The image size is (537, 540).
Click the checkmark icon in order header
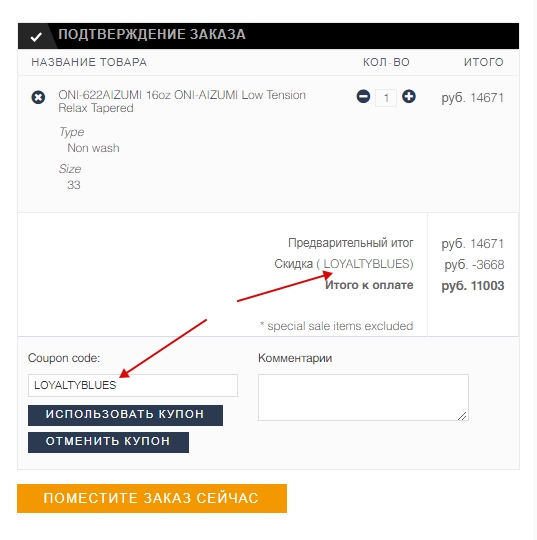click(x=36, y=37)
